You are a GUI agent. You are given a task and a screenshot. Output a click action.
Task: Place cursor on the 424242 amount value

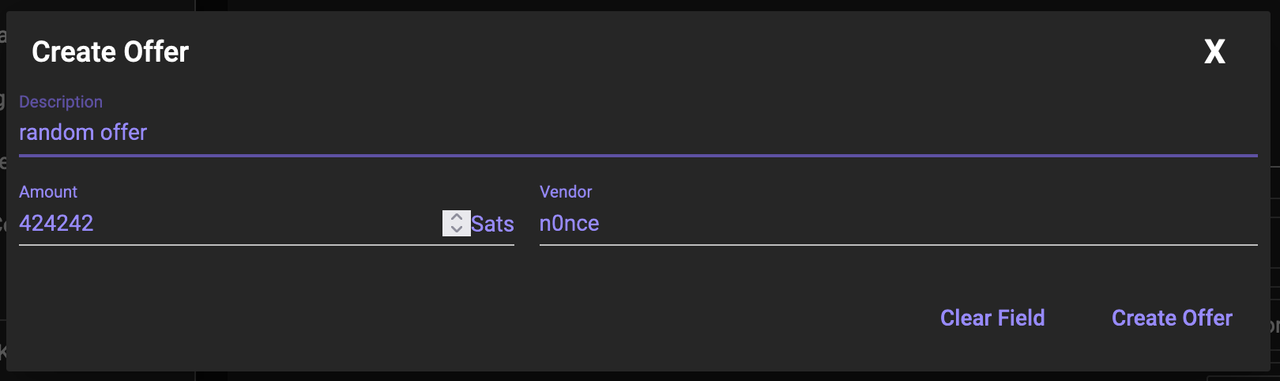(56, 224)
